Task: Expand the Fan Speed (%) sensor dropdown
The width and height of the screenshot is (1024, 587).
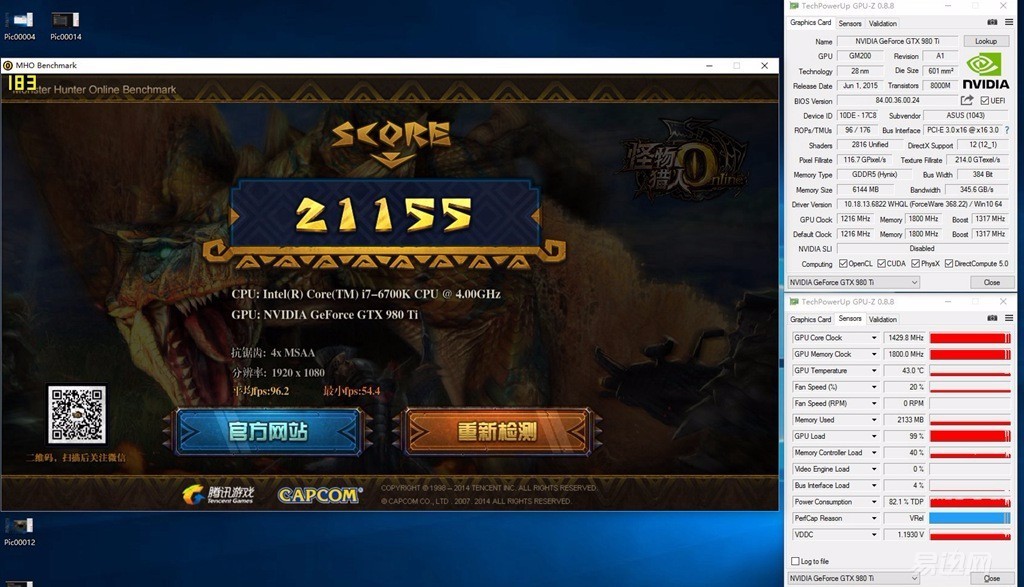Action: [874, 387]
